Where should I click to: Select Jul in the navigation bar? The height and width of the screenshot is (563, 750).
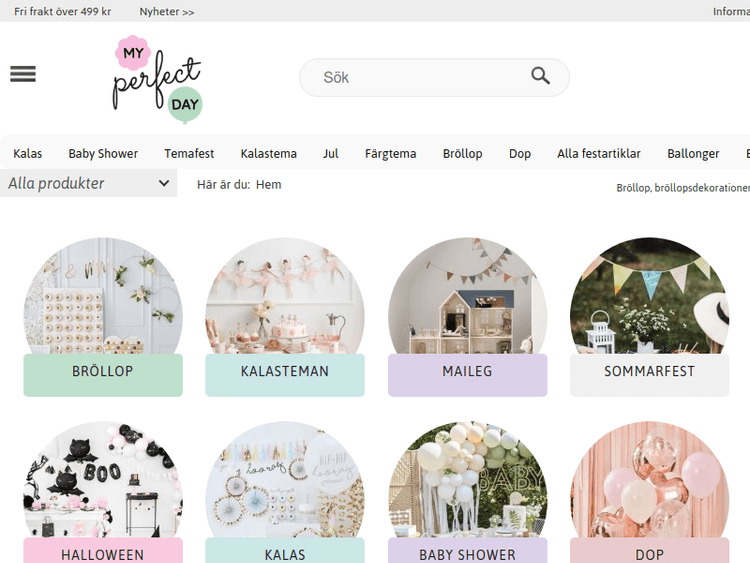pyautogui.click(x=331, y=153)
